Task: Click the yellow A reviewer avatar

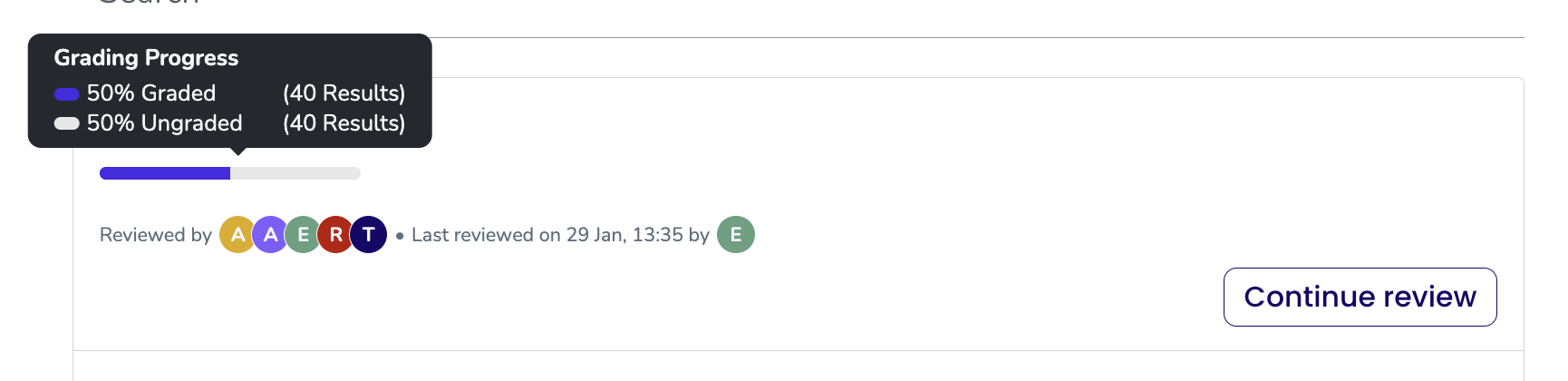Action: 237,235
